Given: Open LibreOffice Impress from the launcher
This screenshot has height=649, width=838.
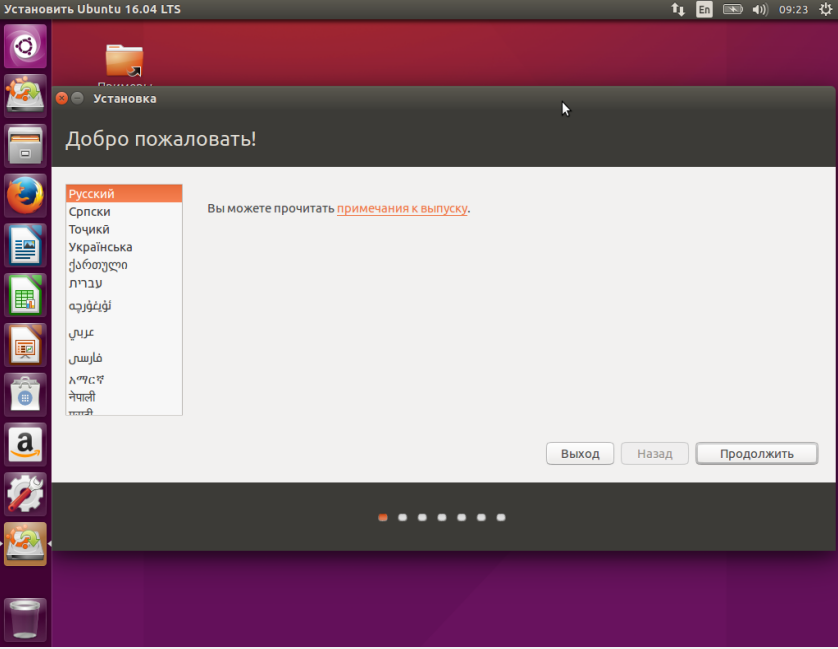Looking at the screenshot, I should [25, 345].
